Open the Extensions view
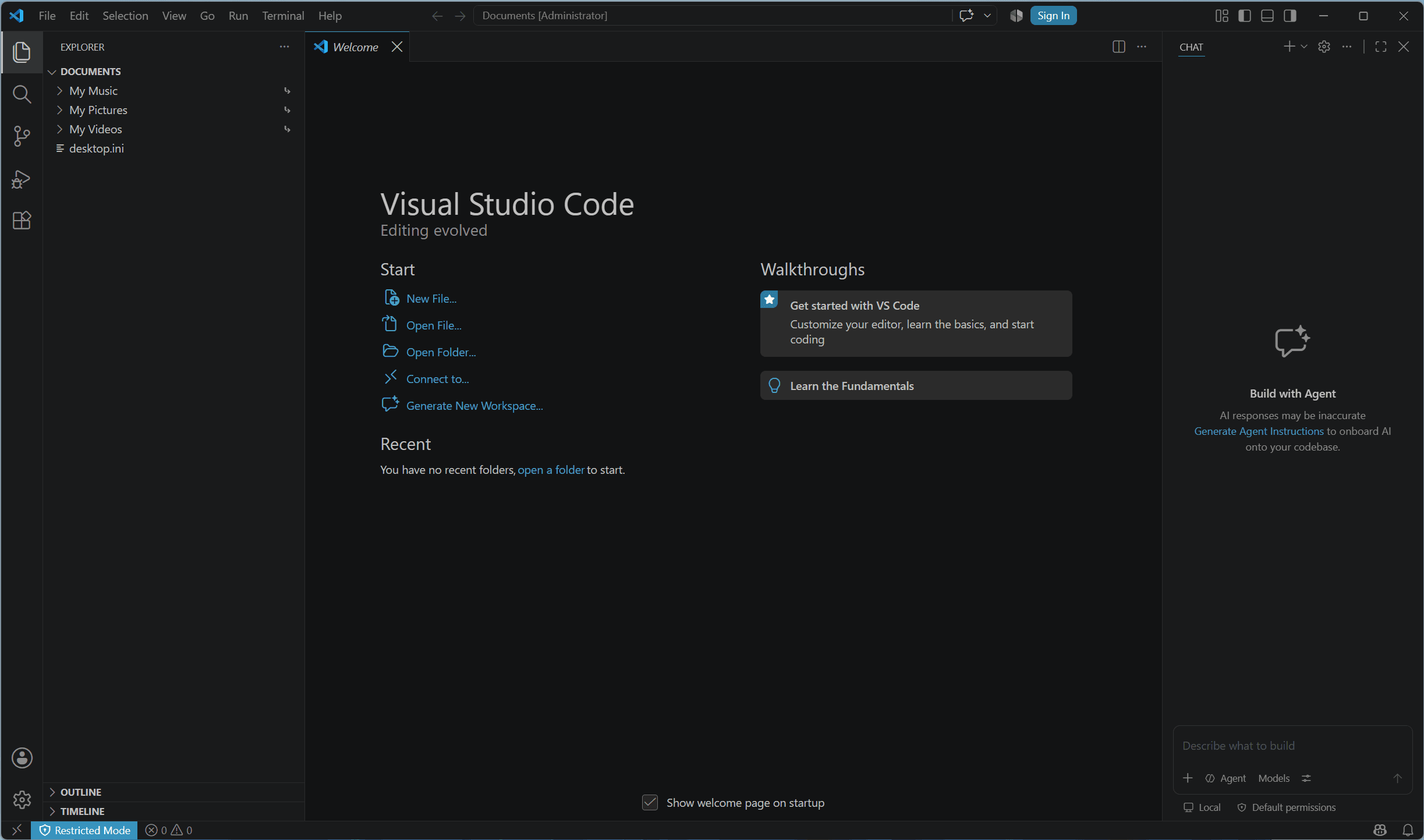 click(x=22, y=221)
